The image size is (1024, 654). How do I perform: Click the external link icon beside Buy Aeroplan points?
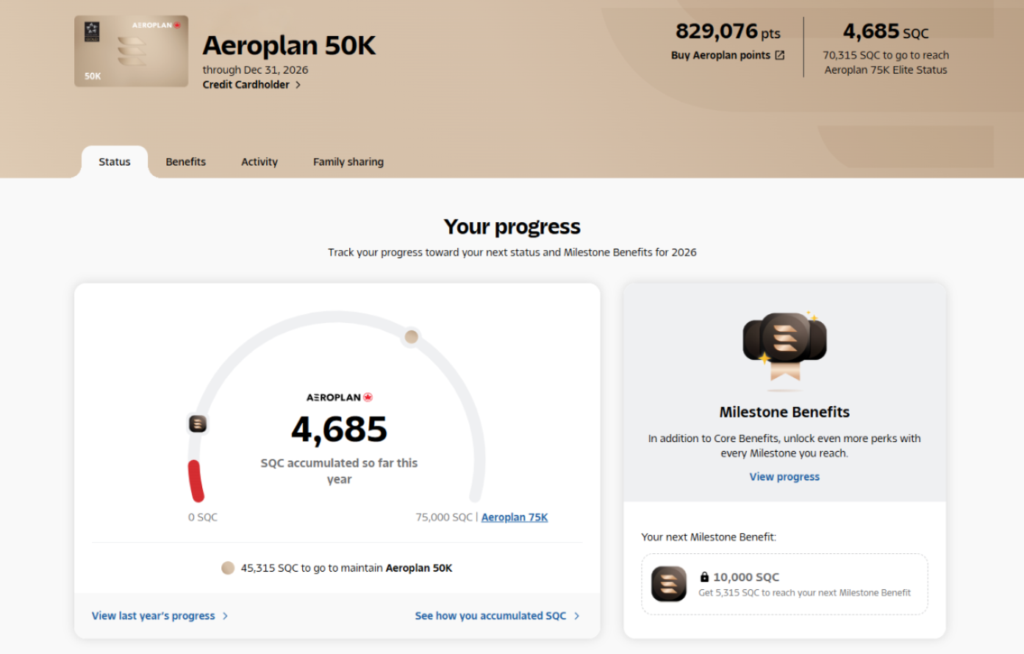[780, 56]
